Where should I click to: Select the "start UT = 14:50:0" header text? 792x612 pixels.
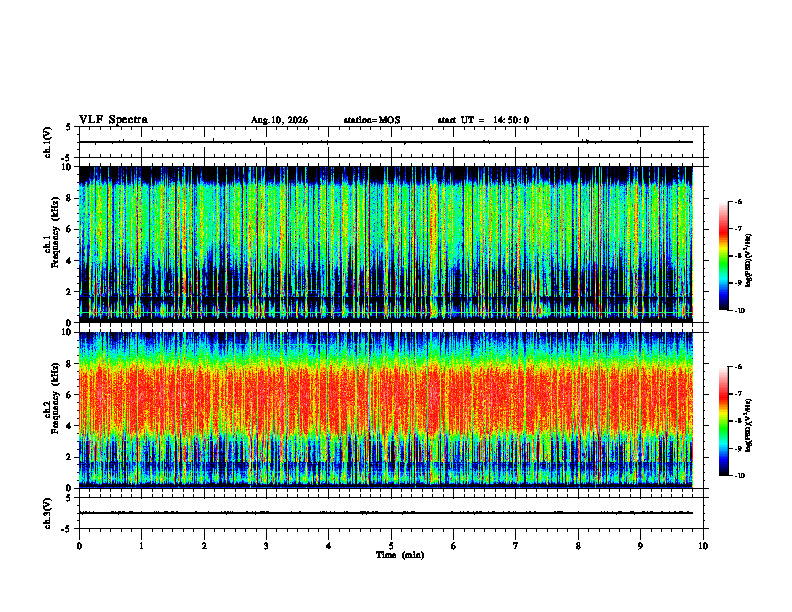point(483,120)
